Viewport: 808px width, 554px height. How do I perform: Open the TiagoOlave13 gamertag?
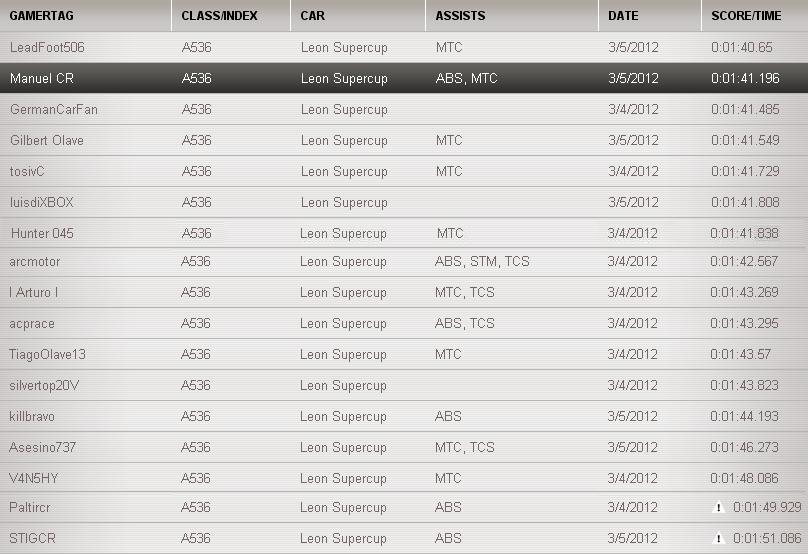[48, 354]
